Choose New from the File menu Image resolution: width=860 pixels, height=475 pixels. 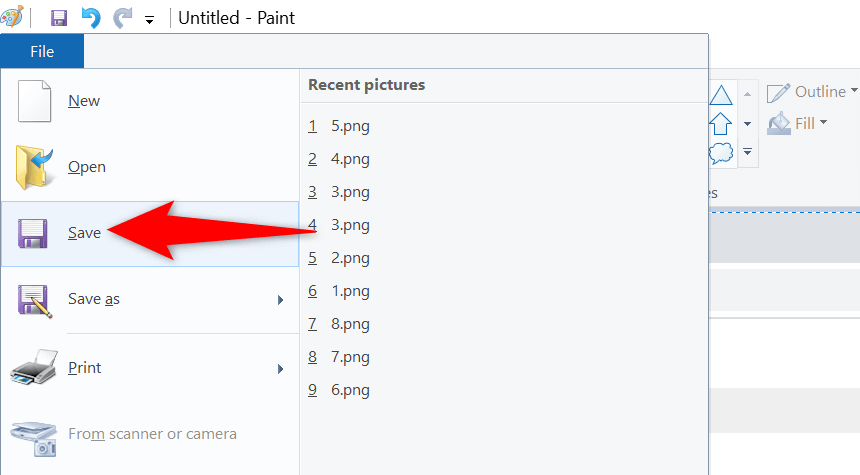[84, 101]
